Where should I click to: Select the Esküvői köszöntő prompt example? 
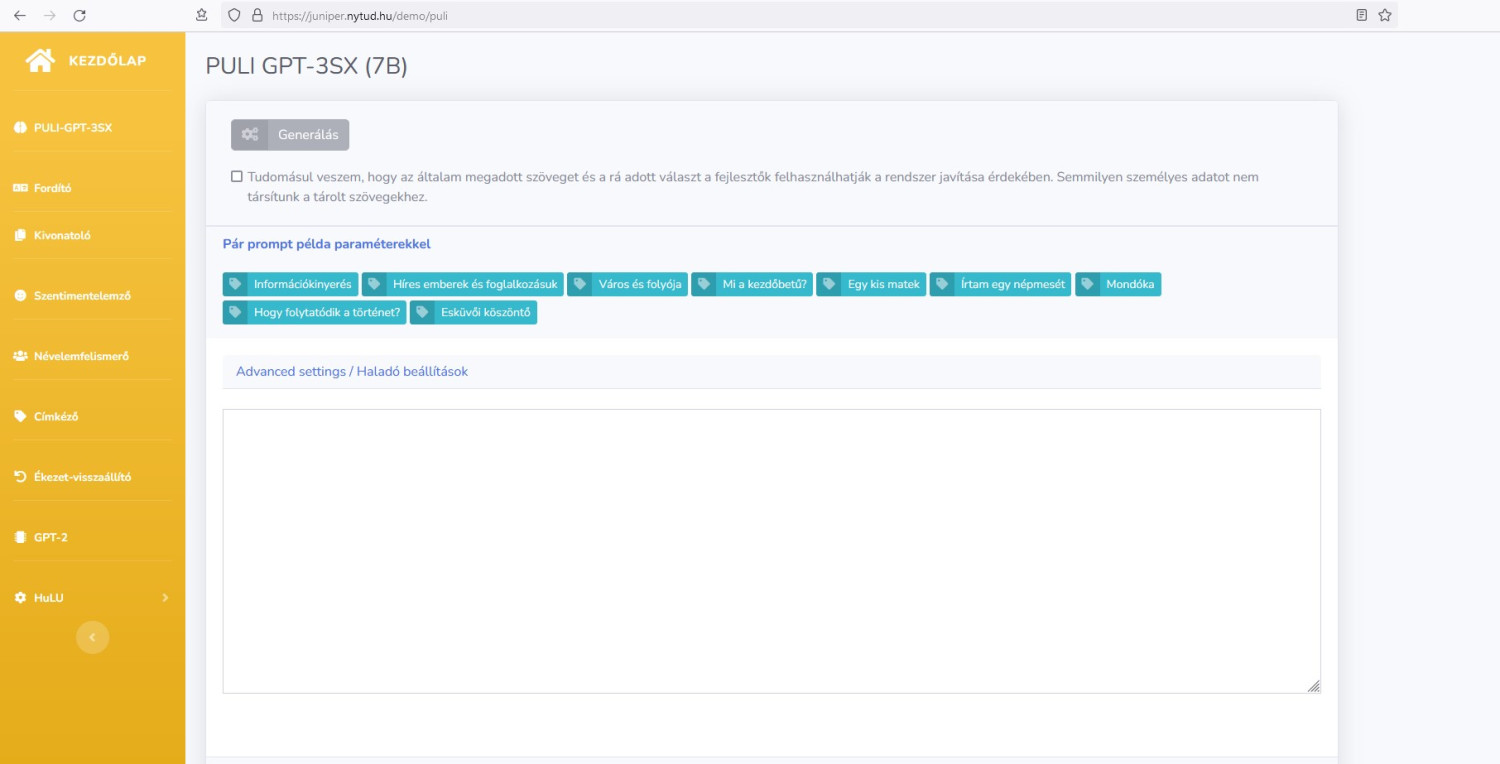[x=473, y=313]
